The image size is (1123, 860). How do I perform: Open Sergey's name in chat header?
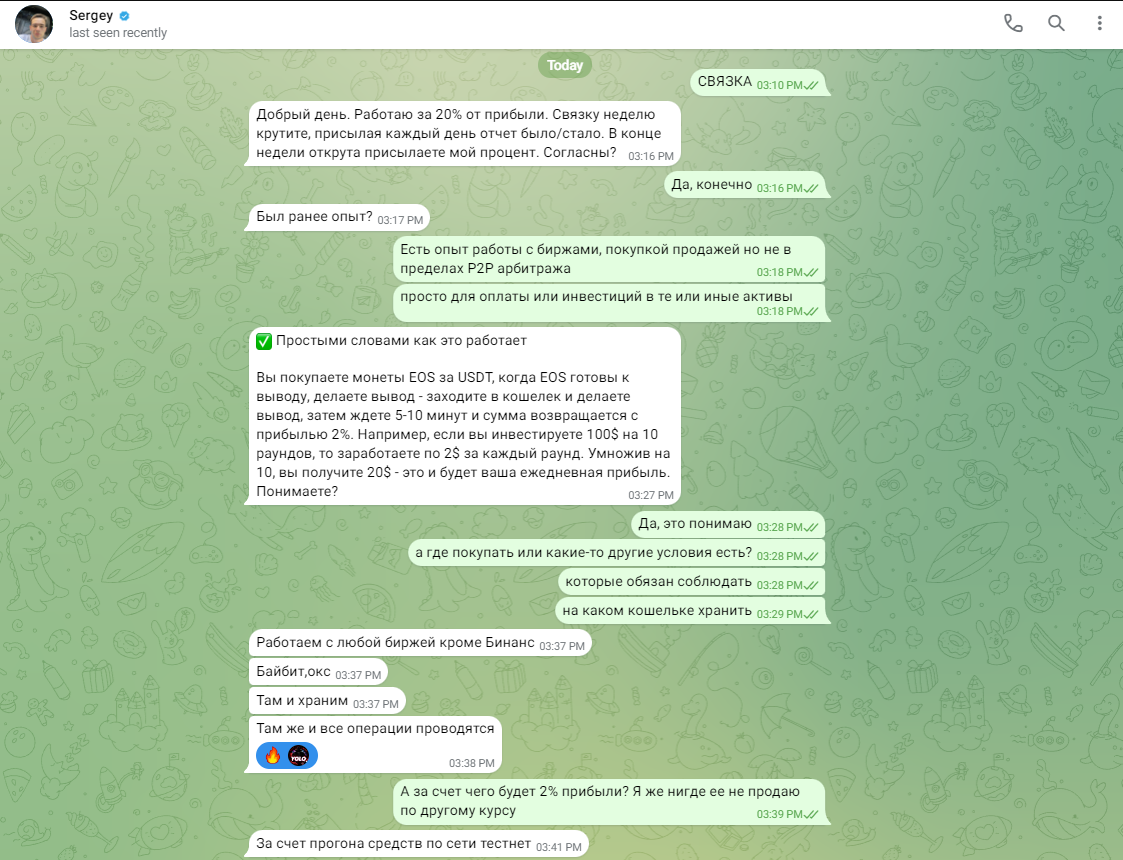(91, 16)
